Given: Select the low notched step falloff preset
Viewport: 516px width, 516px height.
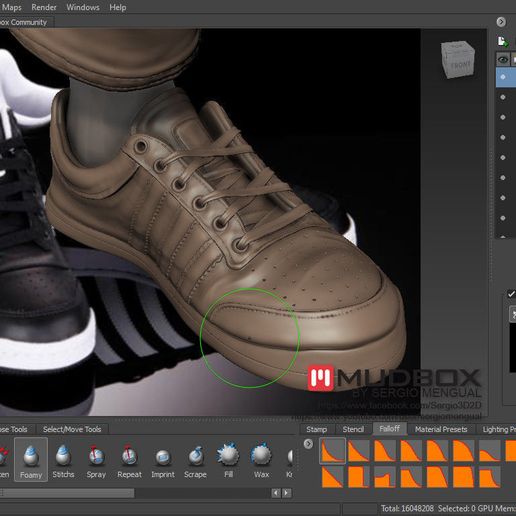Looking at the screenshot, I should (385, 477).
